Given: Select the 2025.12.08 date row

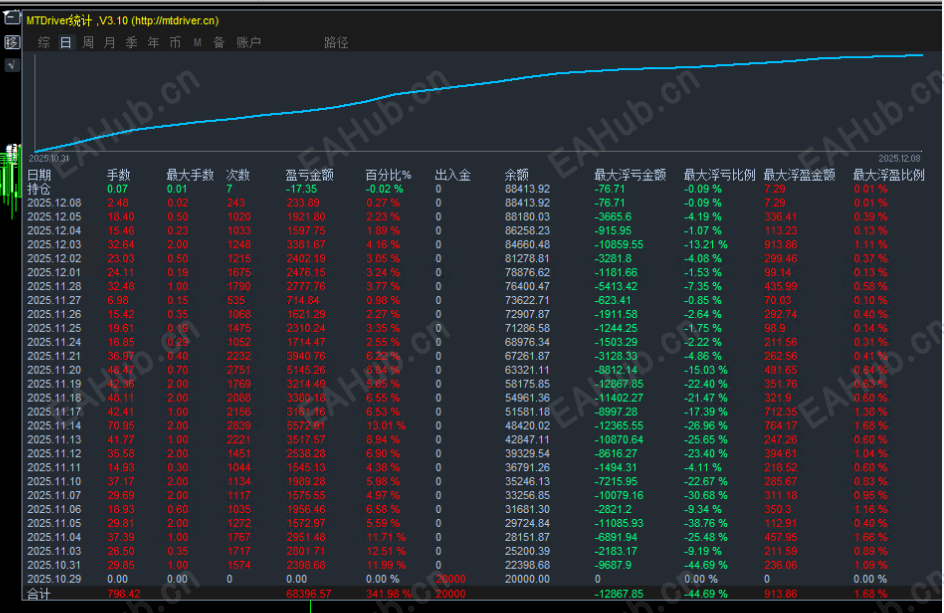Looking at the screenshot, I should (x=54, y=203).
